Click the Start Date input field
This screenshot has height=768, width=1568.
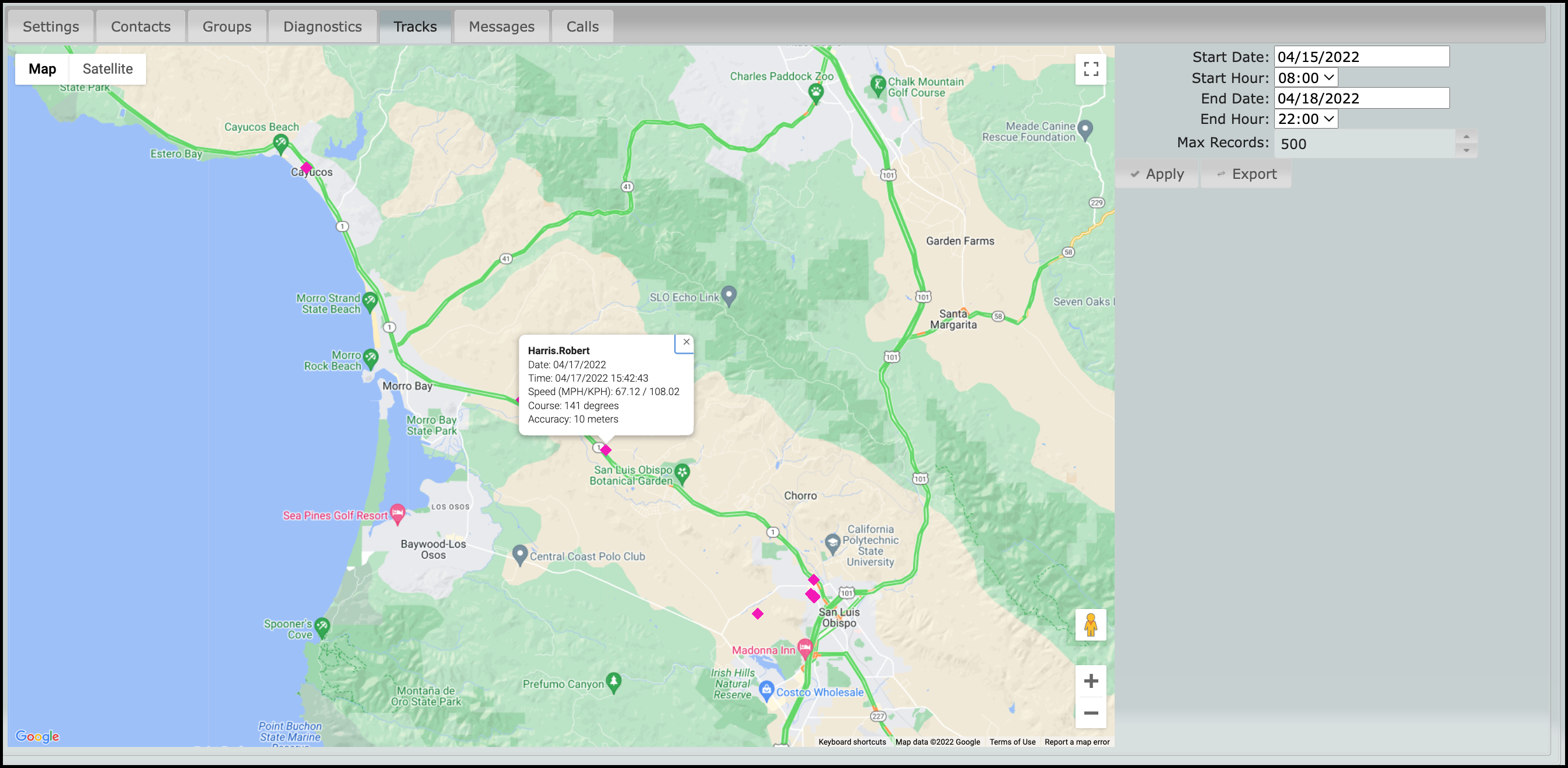point(1361,57)
